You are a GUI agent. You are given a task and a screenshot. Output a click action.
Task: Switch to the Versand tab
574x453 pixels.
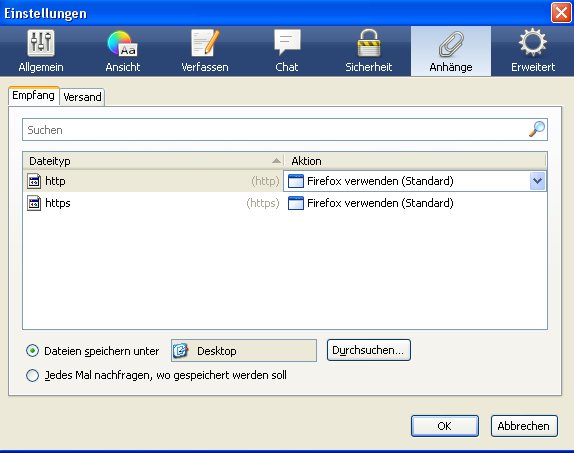tap(82, 97)
